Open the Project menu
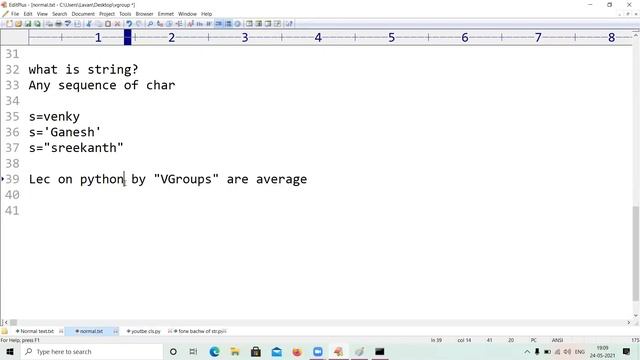Viewport: 640px width, 360px height. click(x=107, y=14)
